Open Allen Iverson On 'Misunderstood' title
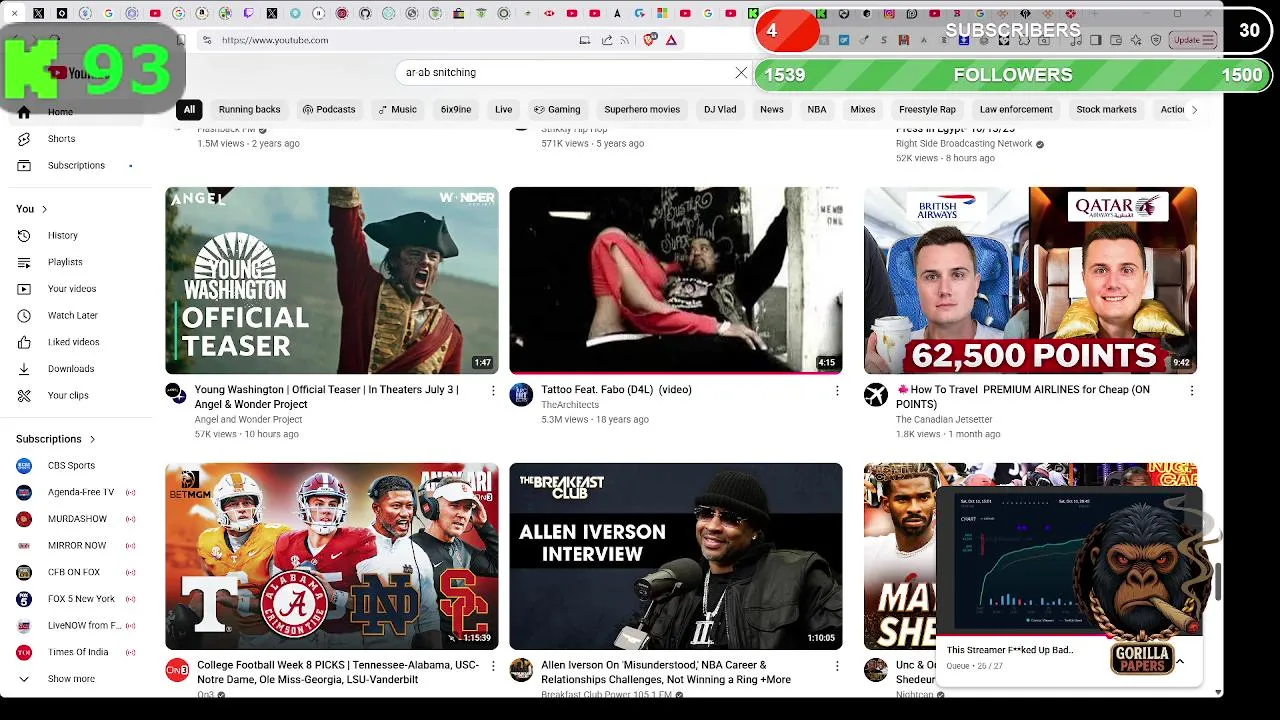This screenshot has width=1280, height=720. 666,672
